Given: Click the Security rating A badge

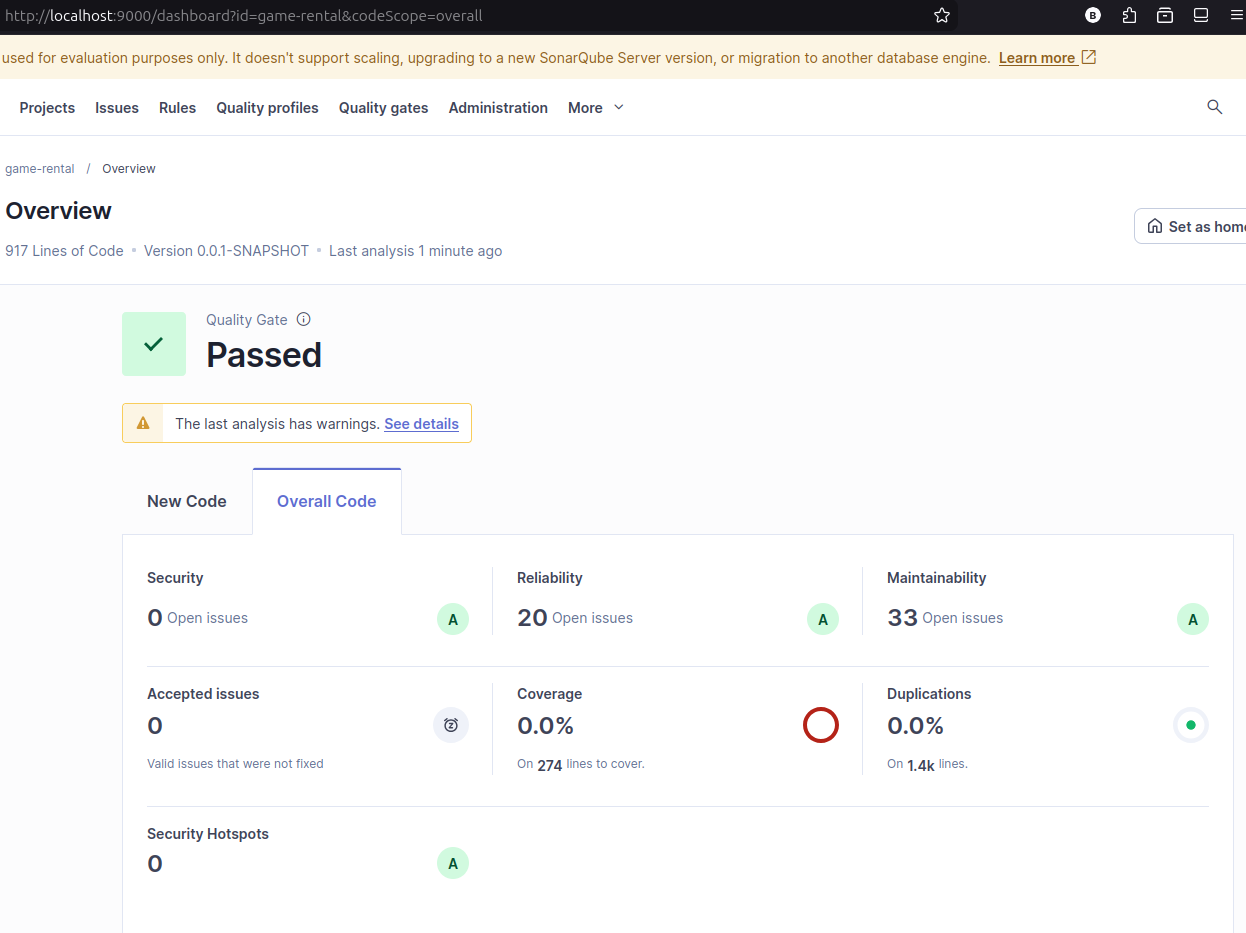Looking at the screenshot, I should point(453,619).
